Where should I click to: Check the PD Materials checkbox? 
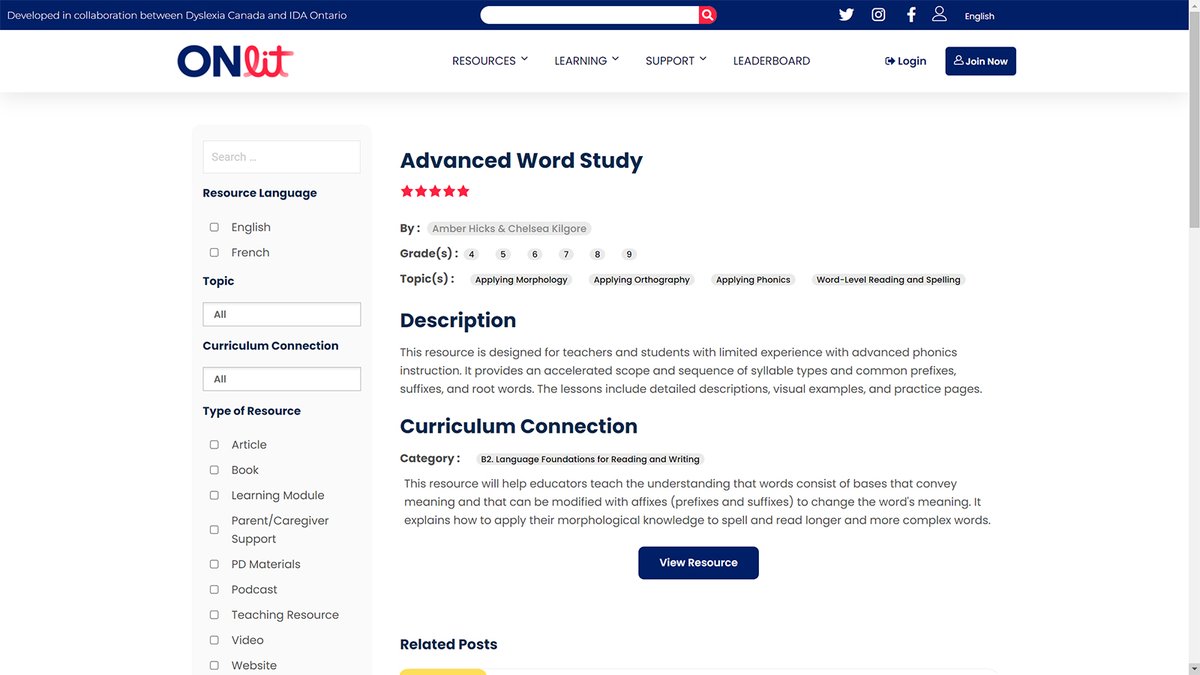pyautogui.click(x=214, y=564)
